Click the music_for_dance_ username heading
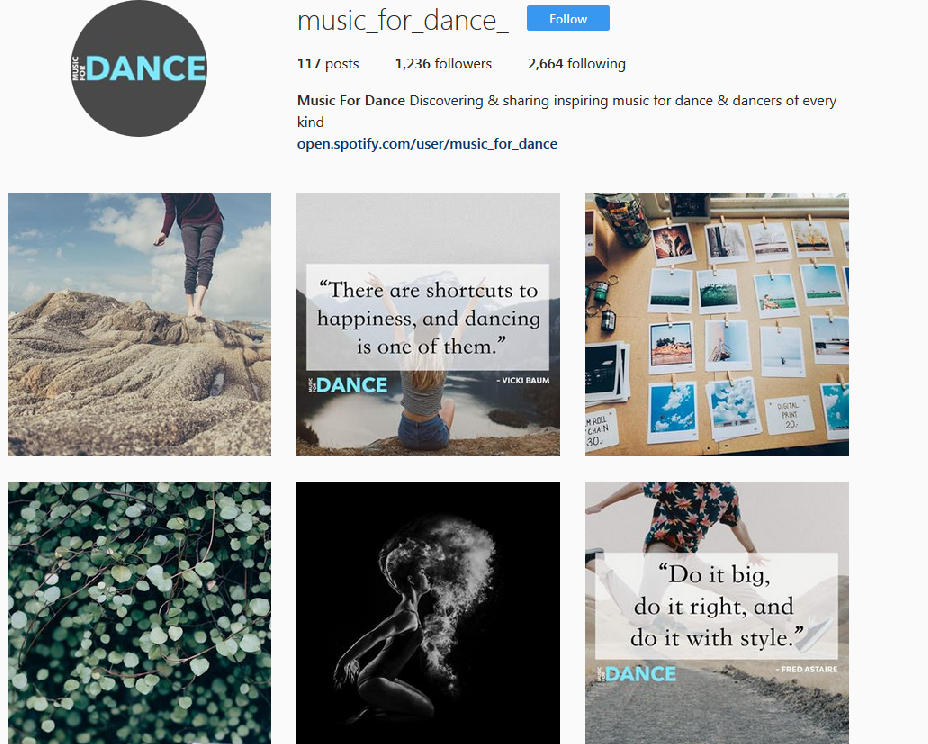Image resolution: width=928 pixels, height=744 pixels. tap(402, 21)
